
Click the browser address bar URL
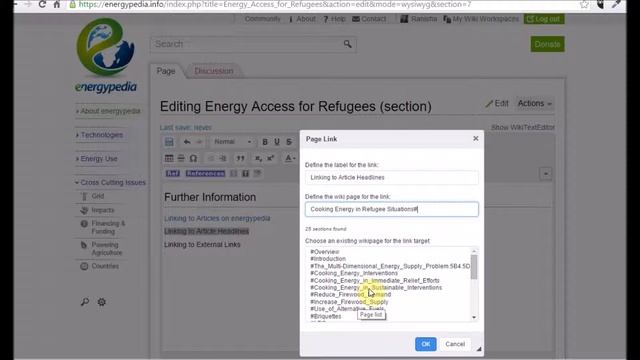coord(274,4)
